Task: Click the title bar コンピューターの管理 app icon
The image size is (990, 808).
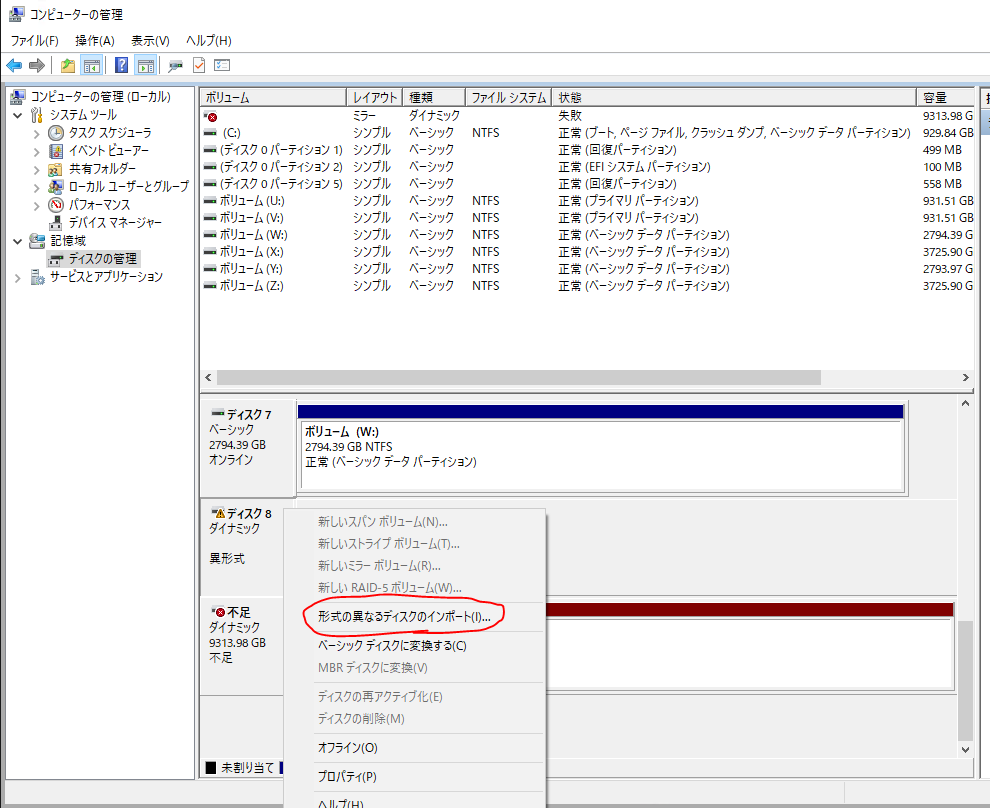Action: (17, 14)
